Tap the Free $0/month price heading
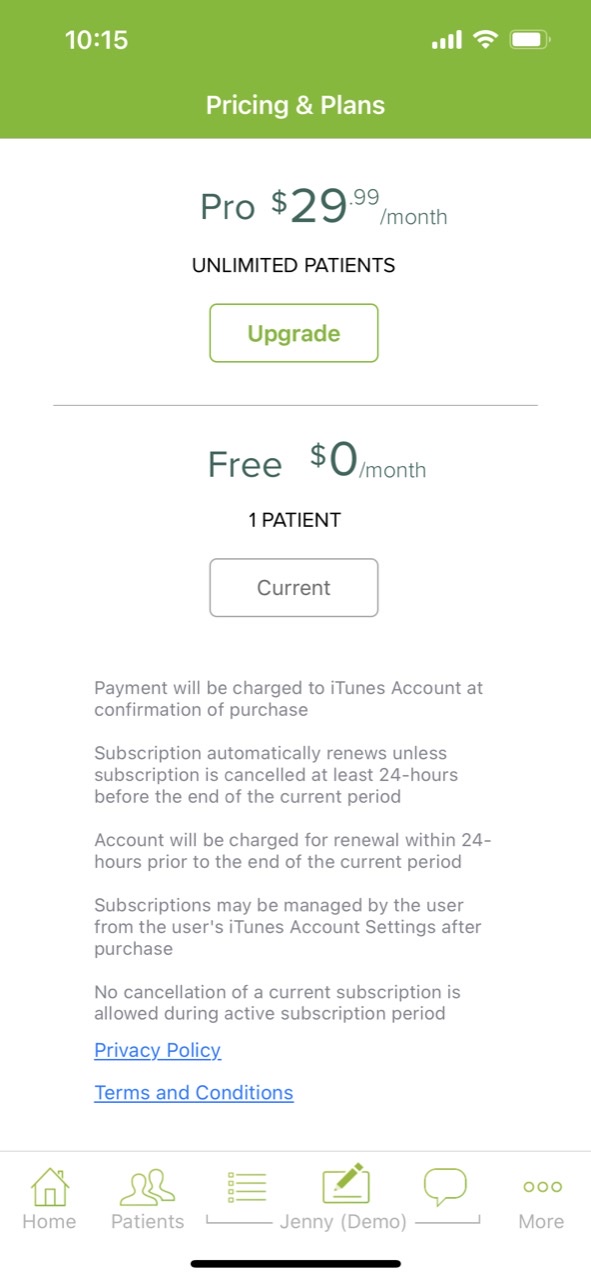The image size is (591, 1280). 317,462
